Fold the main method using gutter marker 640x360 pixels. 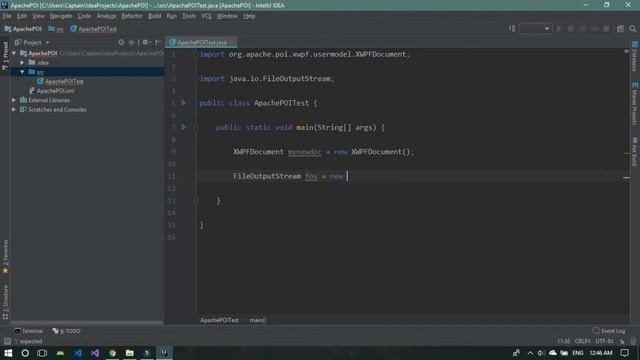click(196, 128)
